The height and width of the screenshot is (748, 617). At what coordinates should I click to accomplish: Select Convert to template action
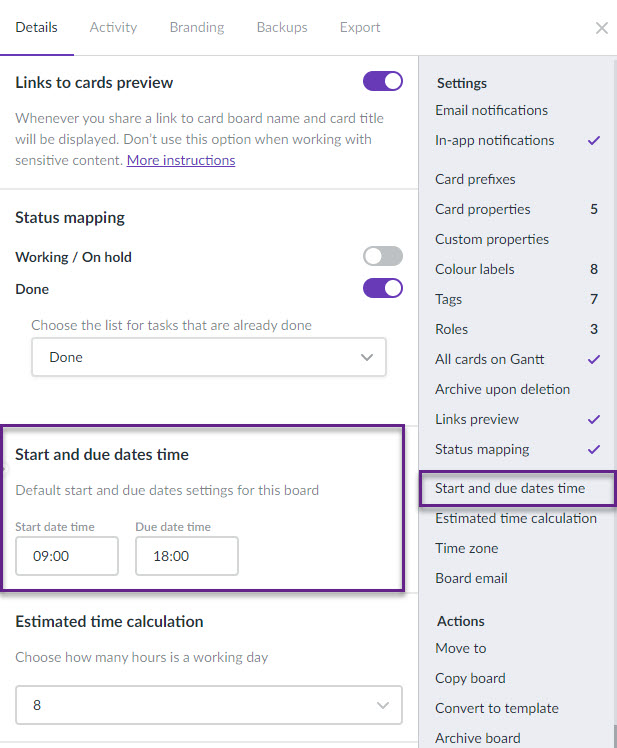497,708
